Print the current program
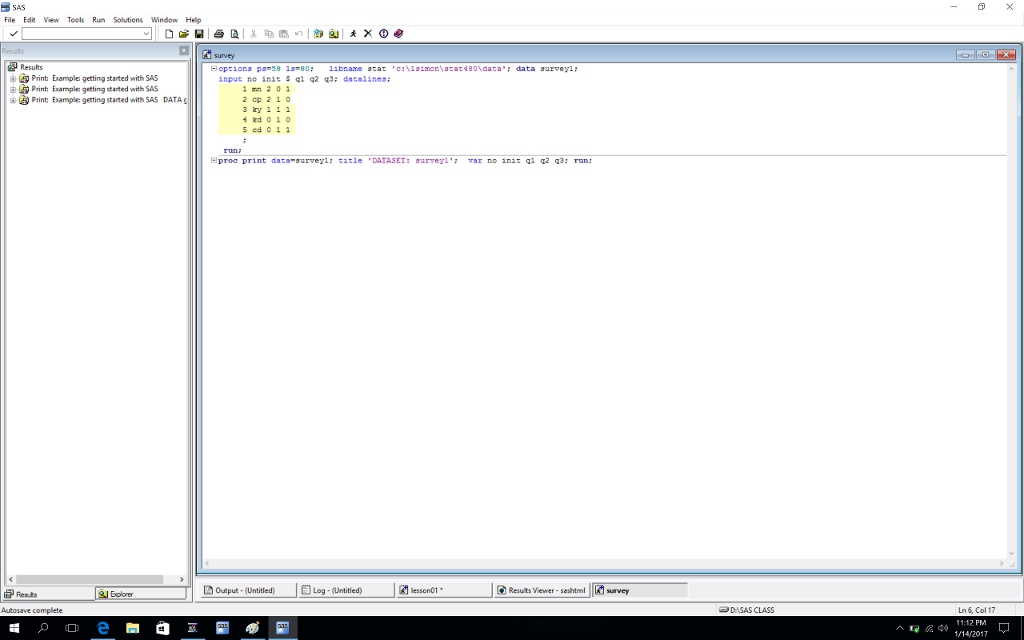1024x640 pixels. click(x=218, y=33)
